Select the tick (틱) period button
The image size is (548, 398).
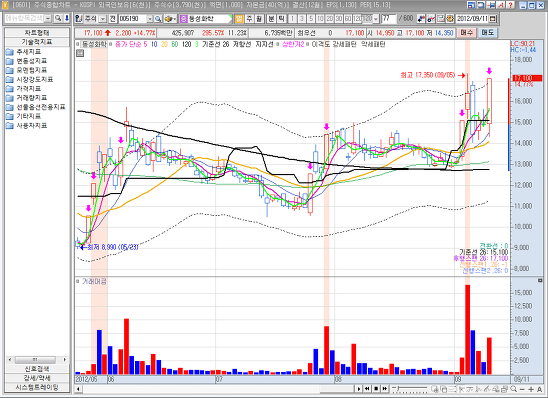click(281, 19)
